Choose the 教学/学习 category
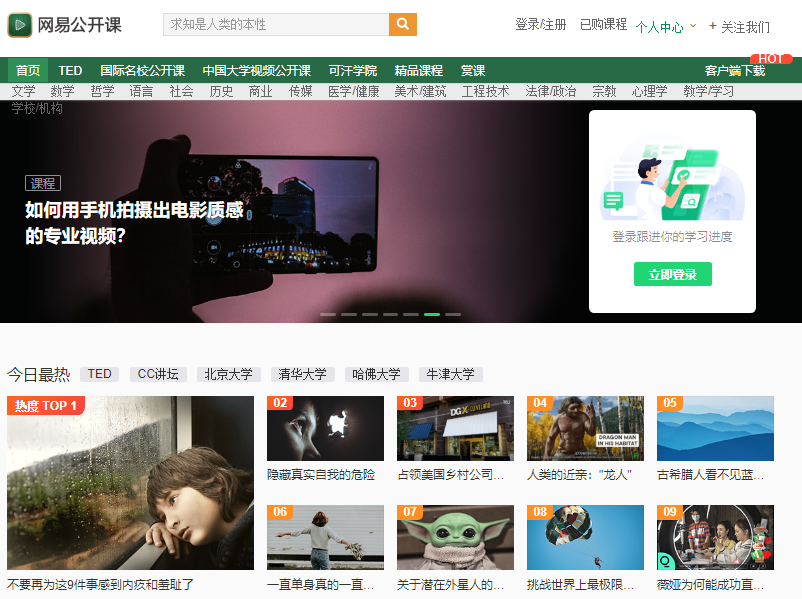The image size is (802, 599). [709, 91]
